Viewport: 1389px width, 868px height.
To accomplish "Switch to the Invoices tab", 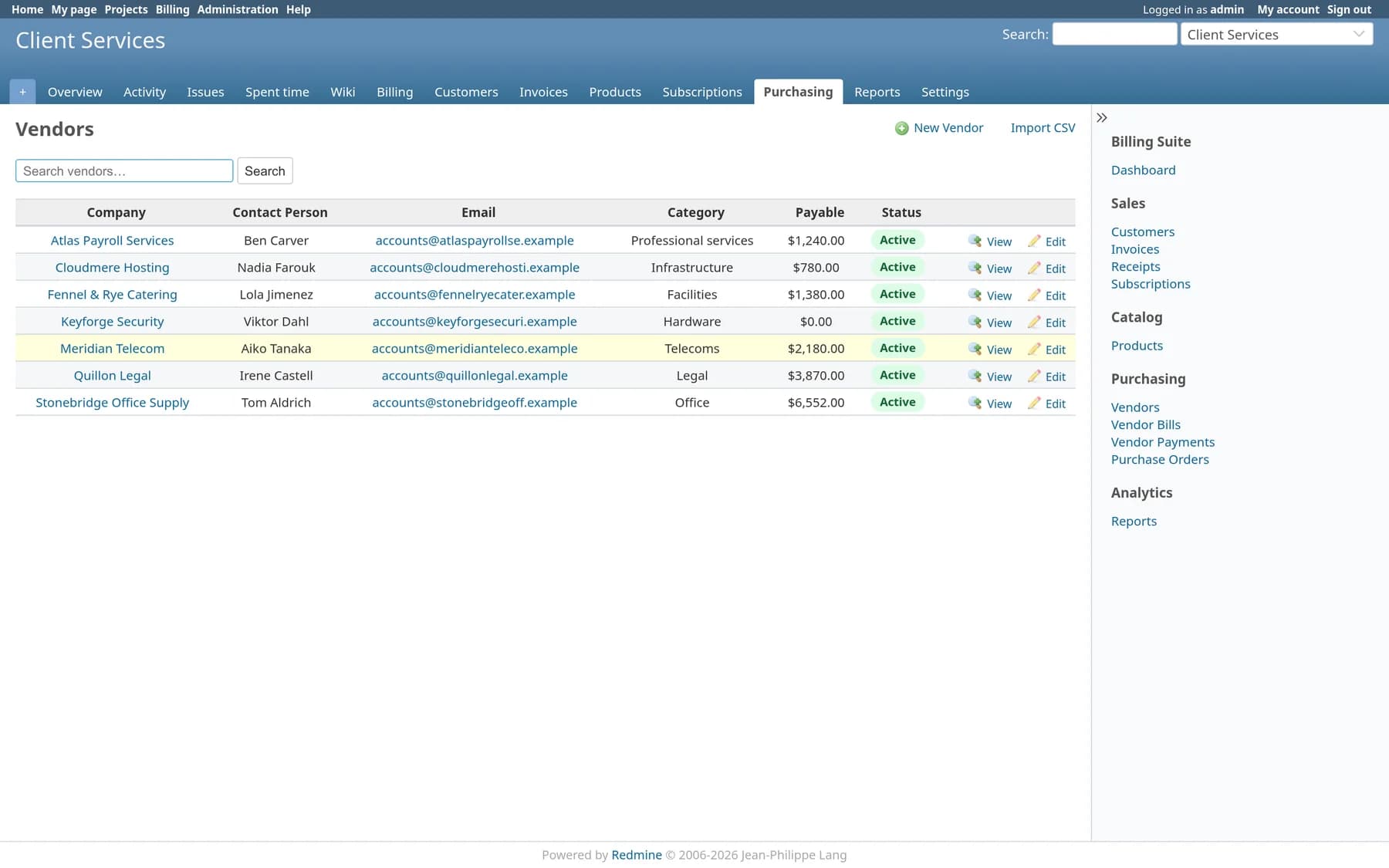I will (x=543, y=92).
